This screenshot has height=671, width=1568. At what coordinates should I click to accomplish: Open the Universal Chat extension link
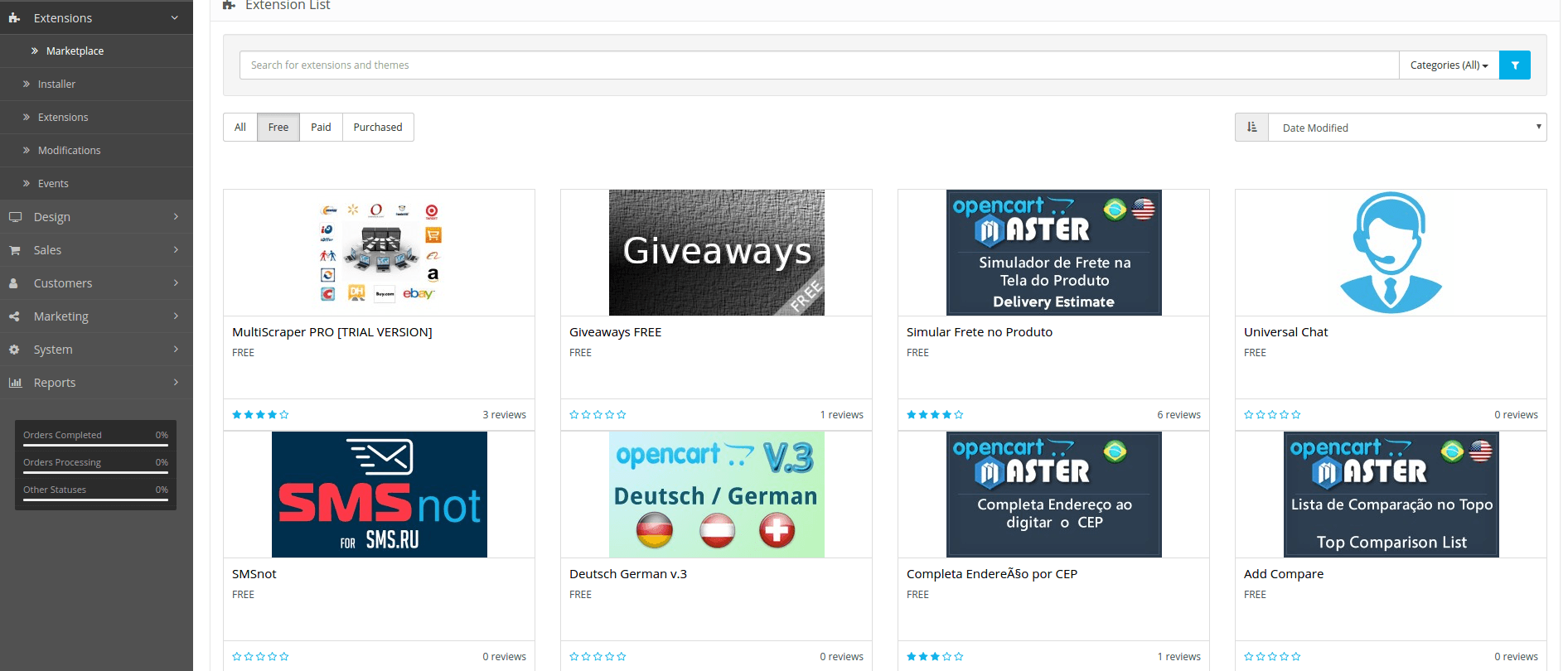[x=1285, y=332]
